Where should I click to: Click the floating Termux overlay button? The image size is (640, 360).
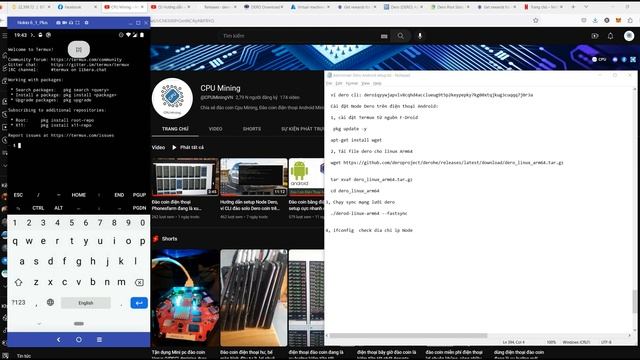(x=79, y=49)
